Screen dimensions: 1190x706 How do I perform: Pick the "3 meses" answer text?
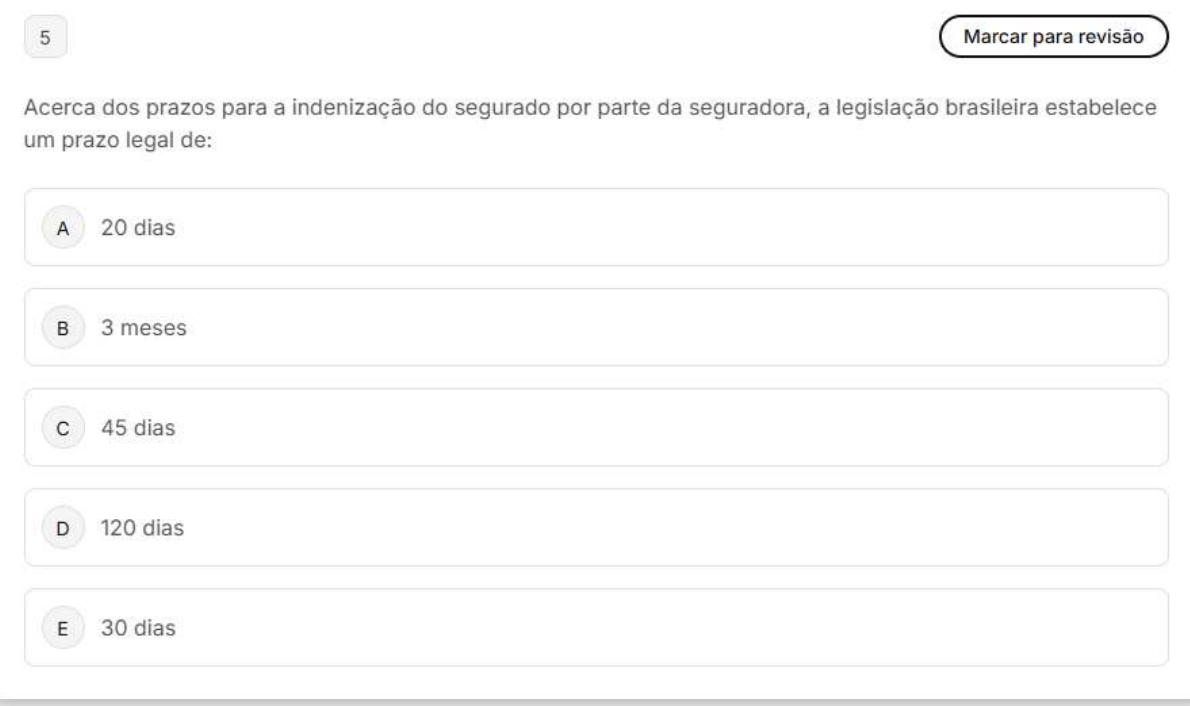click(143, 328)
